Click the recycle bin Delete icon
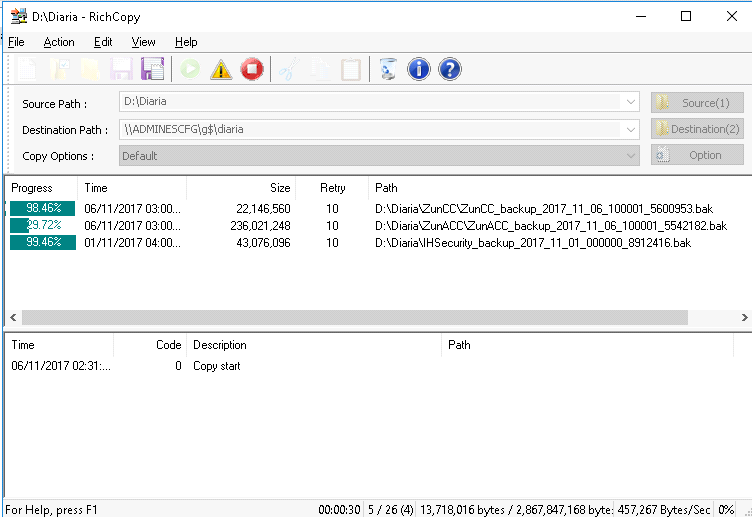 click(388, 69)
